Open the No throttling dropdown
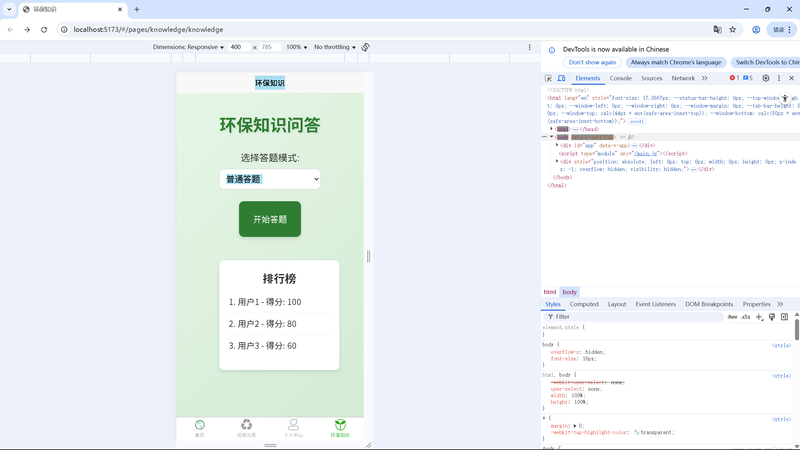800x450 pixels. point(335,47)
